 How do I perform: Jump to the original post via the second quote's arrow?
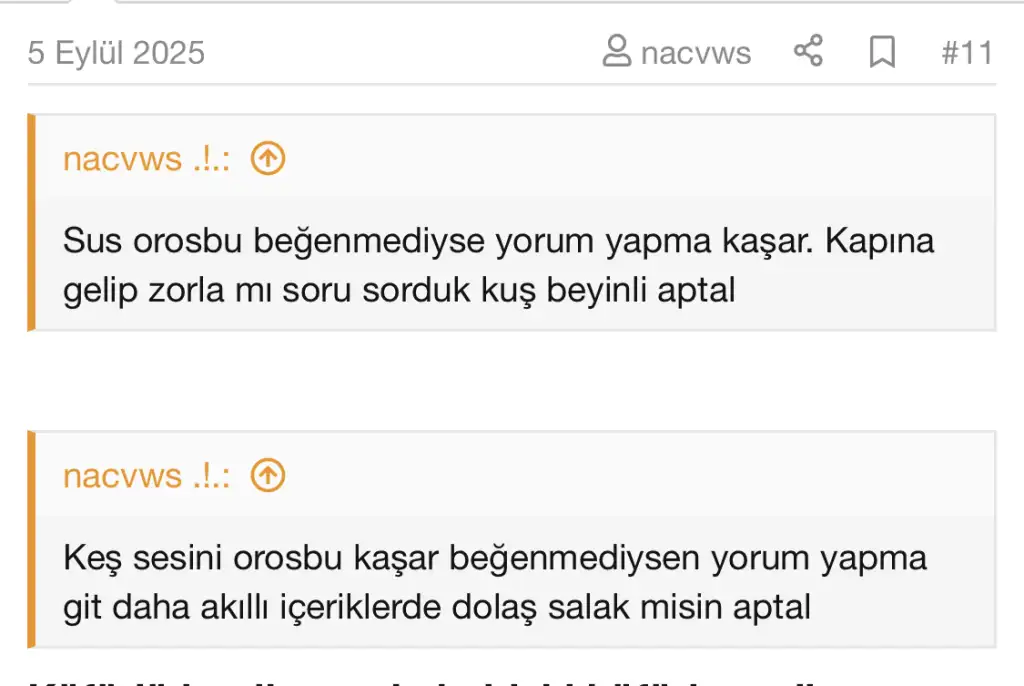pos(268,475)
